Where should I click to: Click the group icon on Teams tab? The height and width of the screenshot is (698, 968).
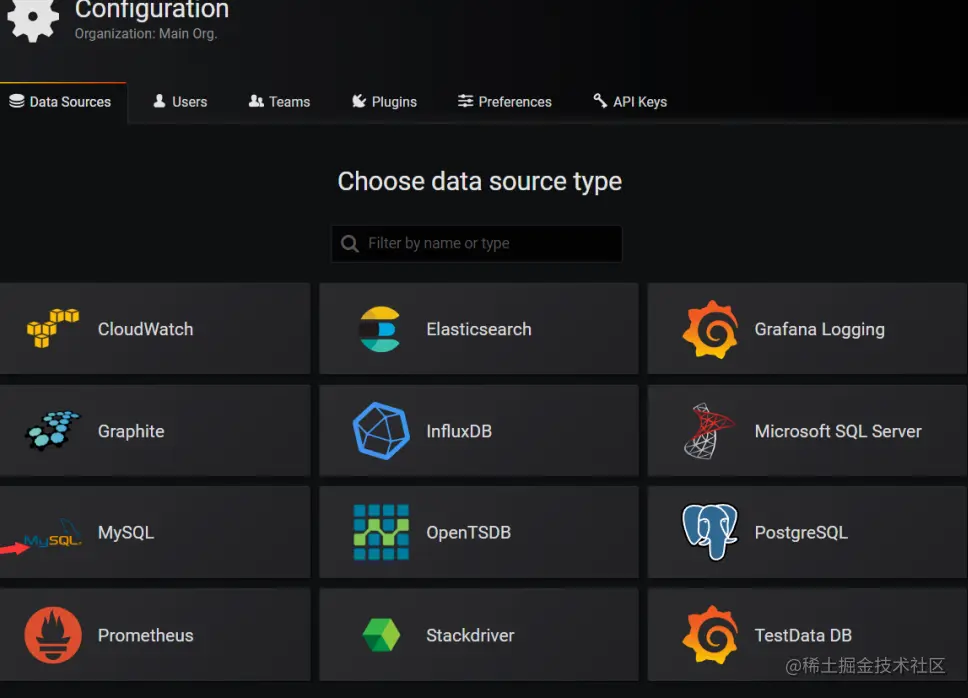click(x=256, y=101)
